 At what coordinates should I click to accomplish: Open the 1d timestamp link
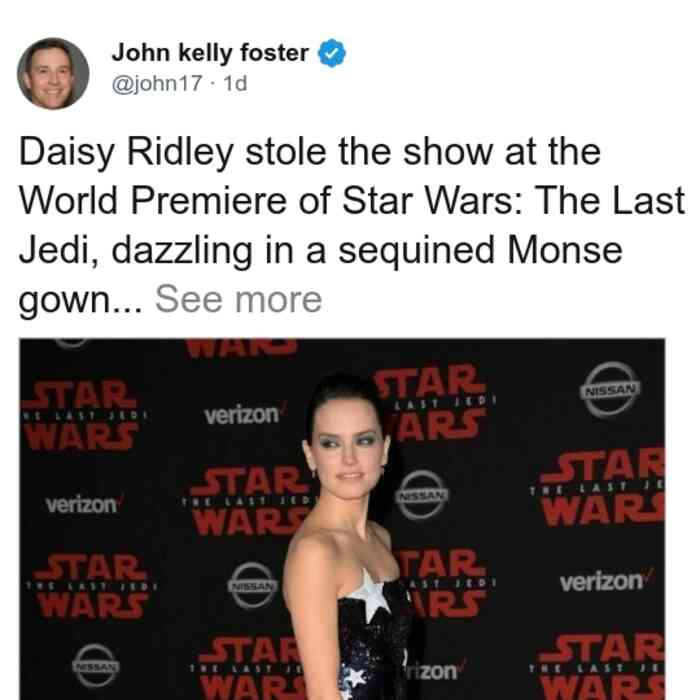pyautogui.click(x=235, y=83)
